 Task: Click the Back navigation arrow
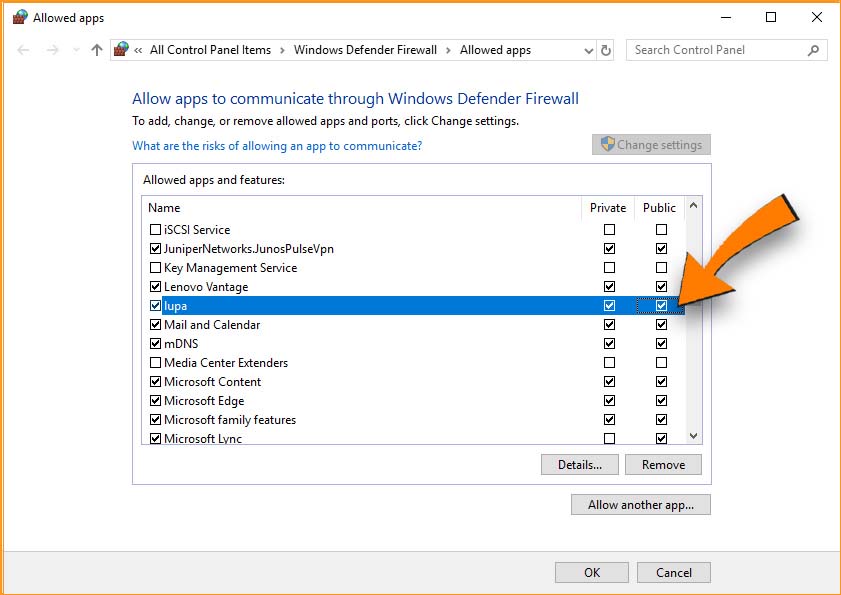pos(24,50)
